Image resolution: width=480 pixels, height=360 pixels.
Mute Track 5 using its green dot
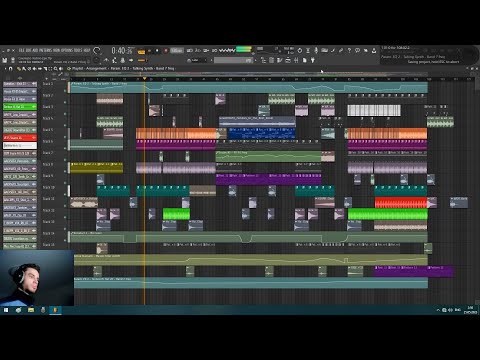click(x=65, y=137)
